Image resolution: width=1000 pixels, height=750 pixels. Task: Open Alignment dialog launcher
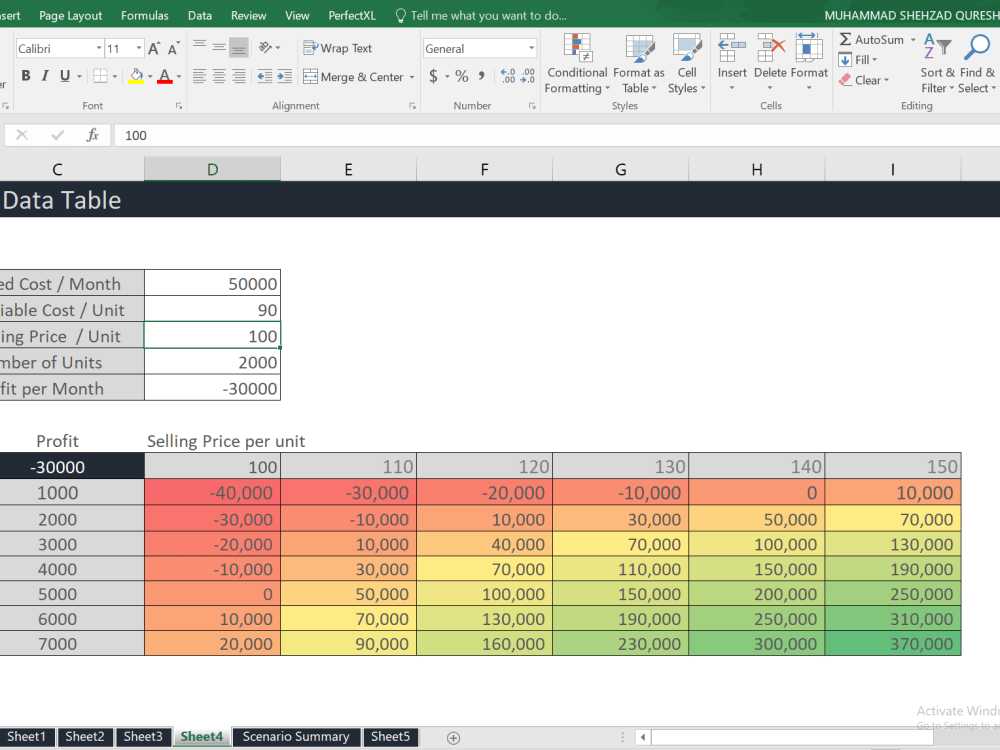[412, 106]
